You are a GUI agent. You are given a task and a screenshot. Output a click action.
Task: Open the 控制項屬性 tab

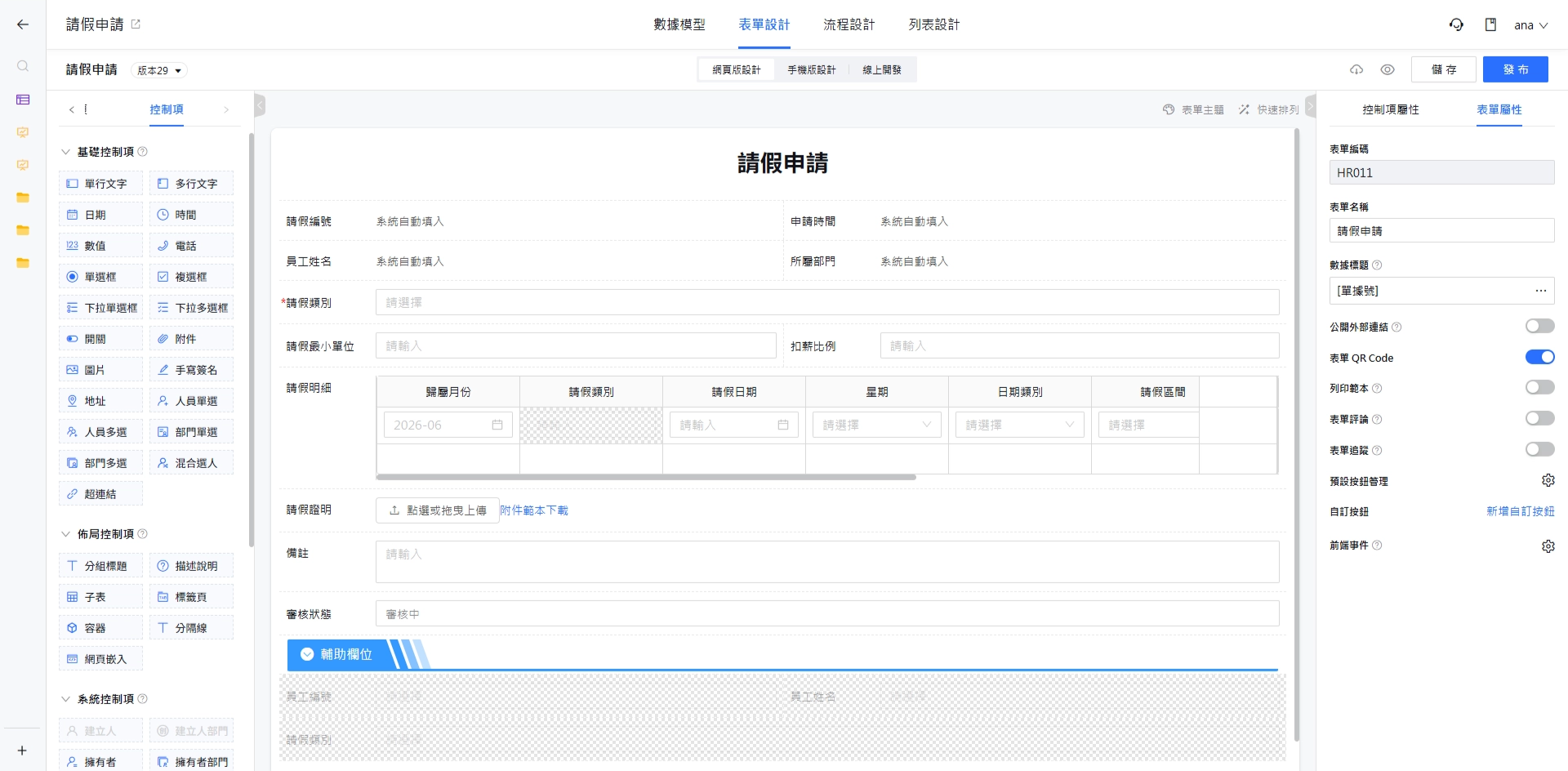(x=1390, y=109)
